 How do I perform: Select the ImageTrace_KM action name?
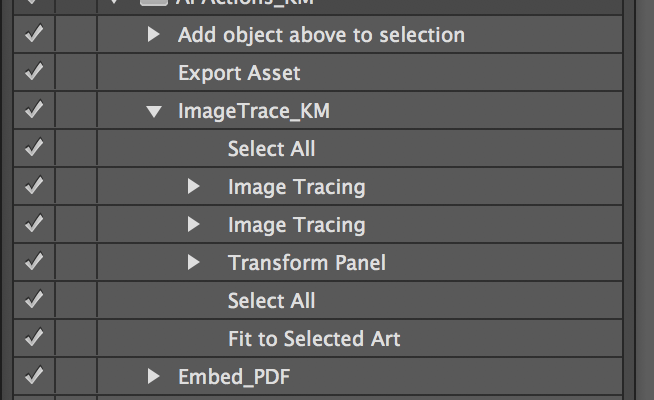(254, 111)
